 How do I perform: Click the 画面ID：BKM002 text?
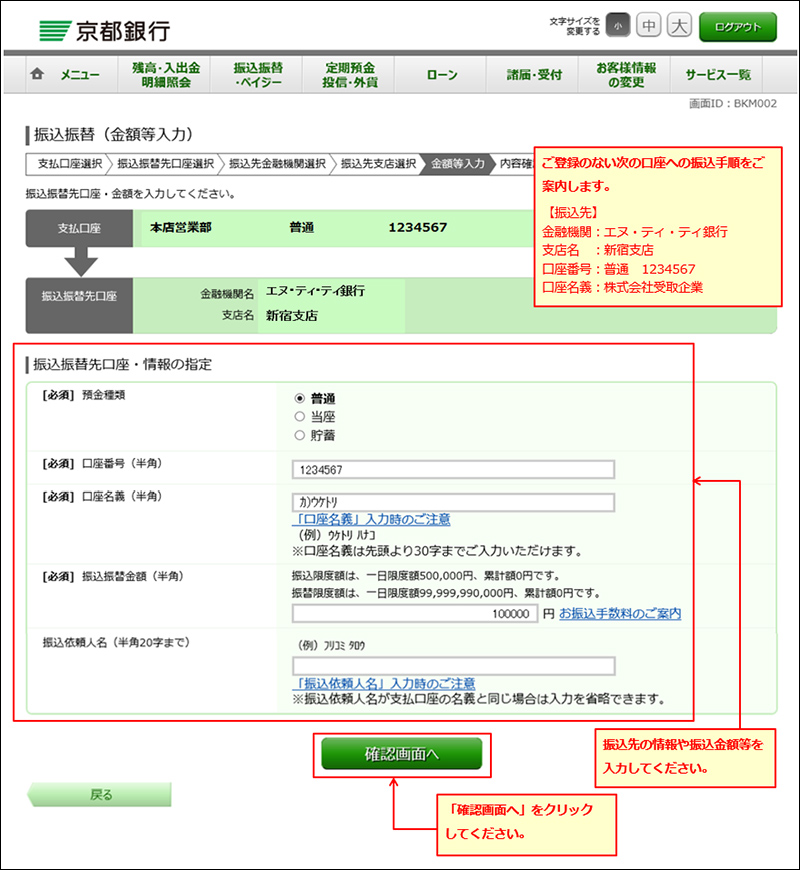click(732, 103)
